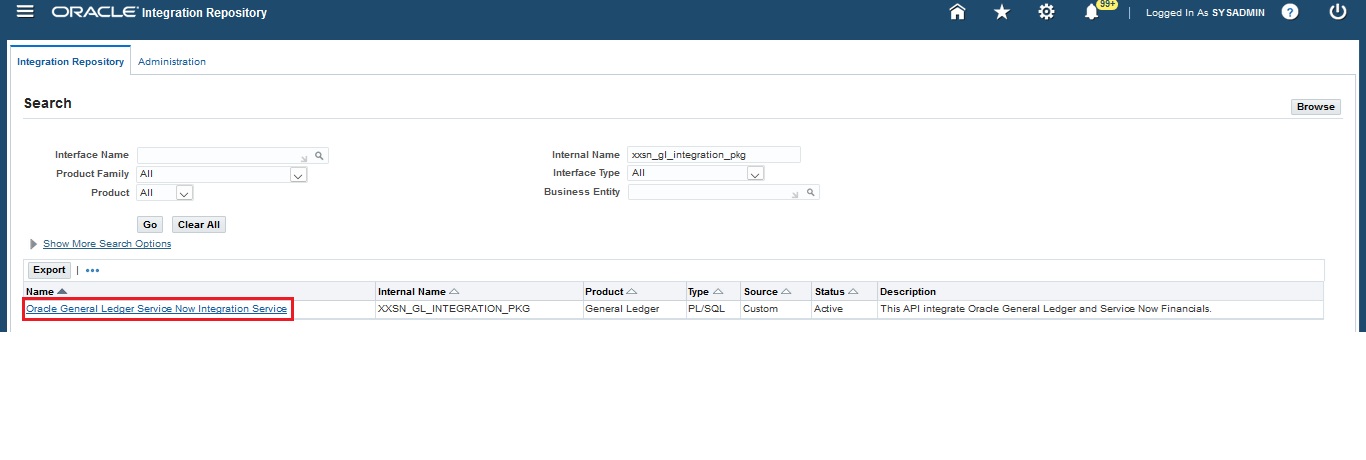
Task: Sort by Status column arrow
Action: pos(854,292)
